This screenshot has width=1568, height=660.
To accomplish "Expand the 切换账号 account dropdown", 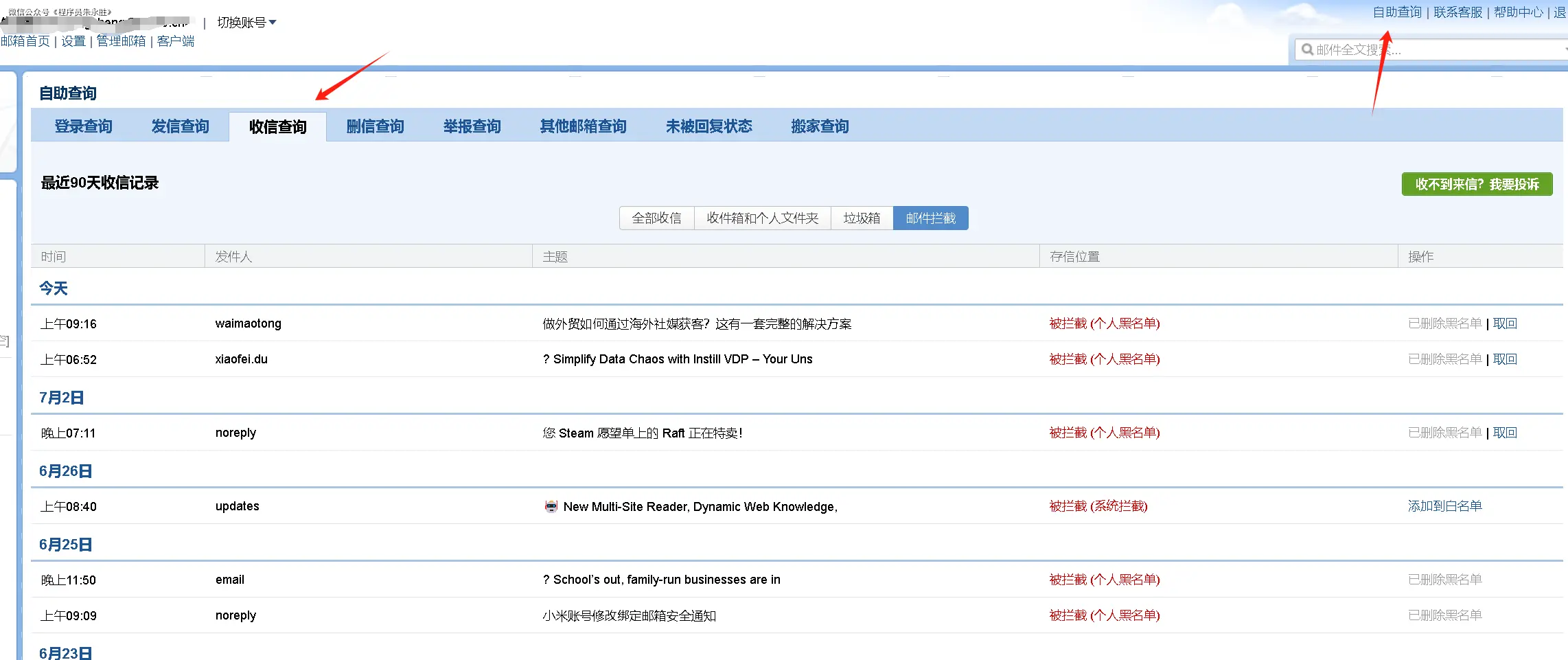I will tap(246, 23).
